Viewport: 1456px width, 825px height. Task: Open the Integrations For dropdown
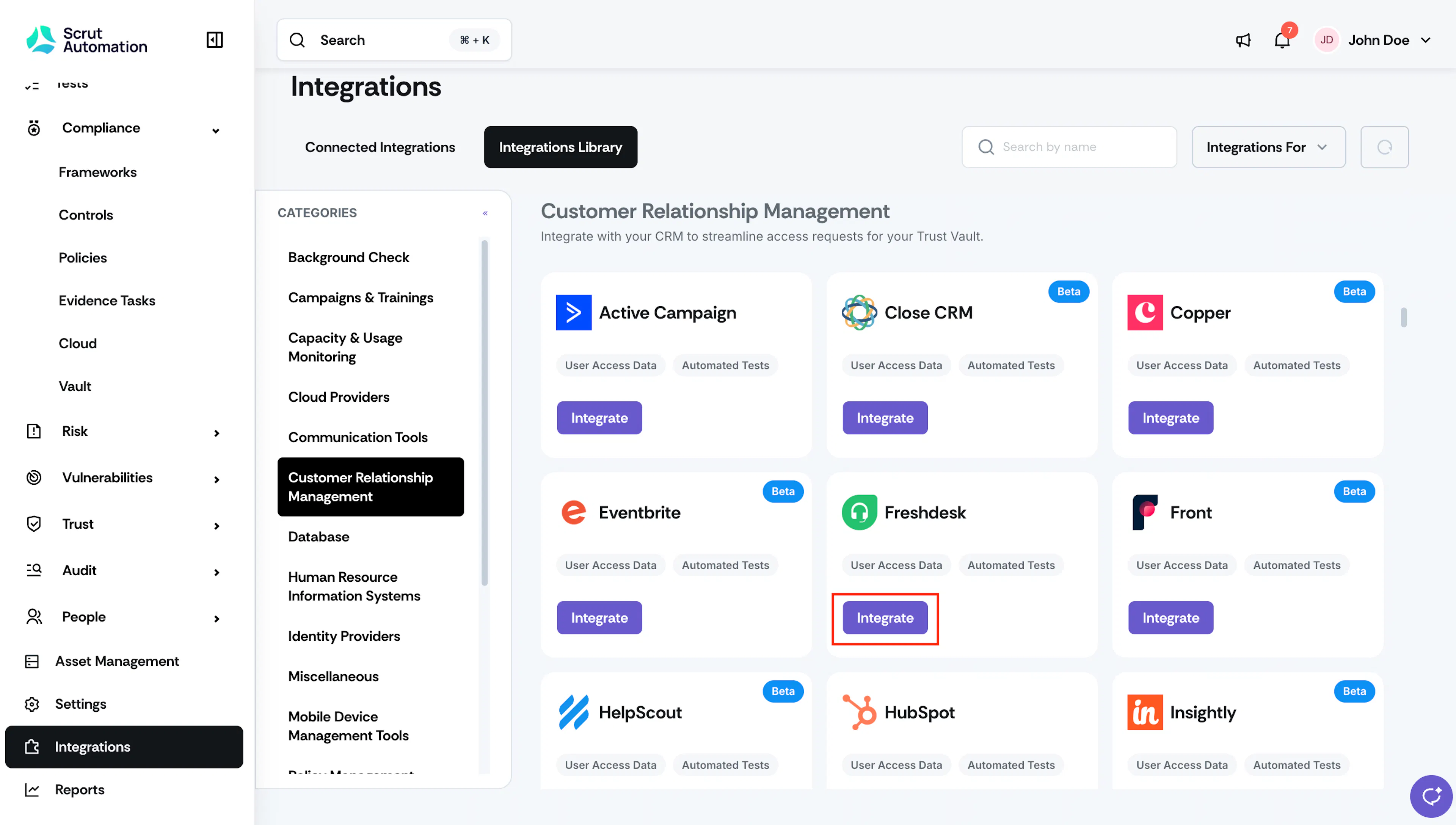[x=1268, y=147]
